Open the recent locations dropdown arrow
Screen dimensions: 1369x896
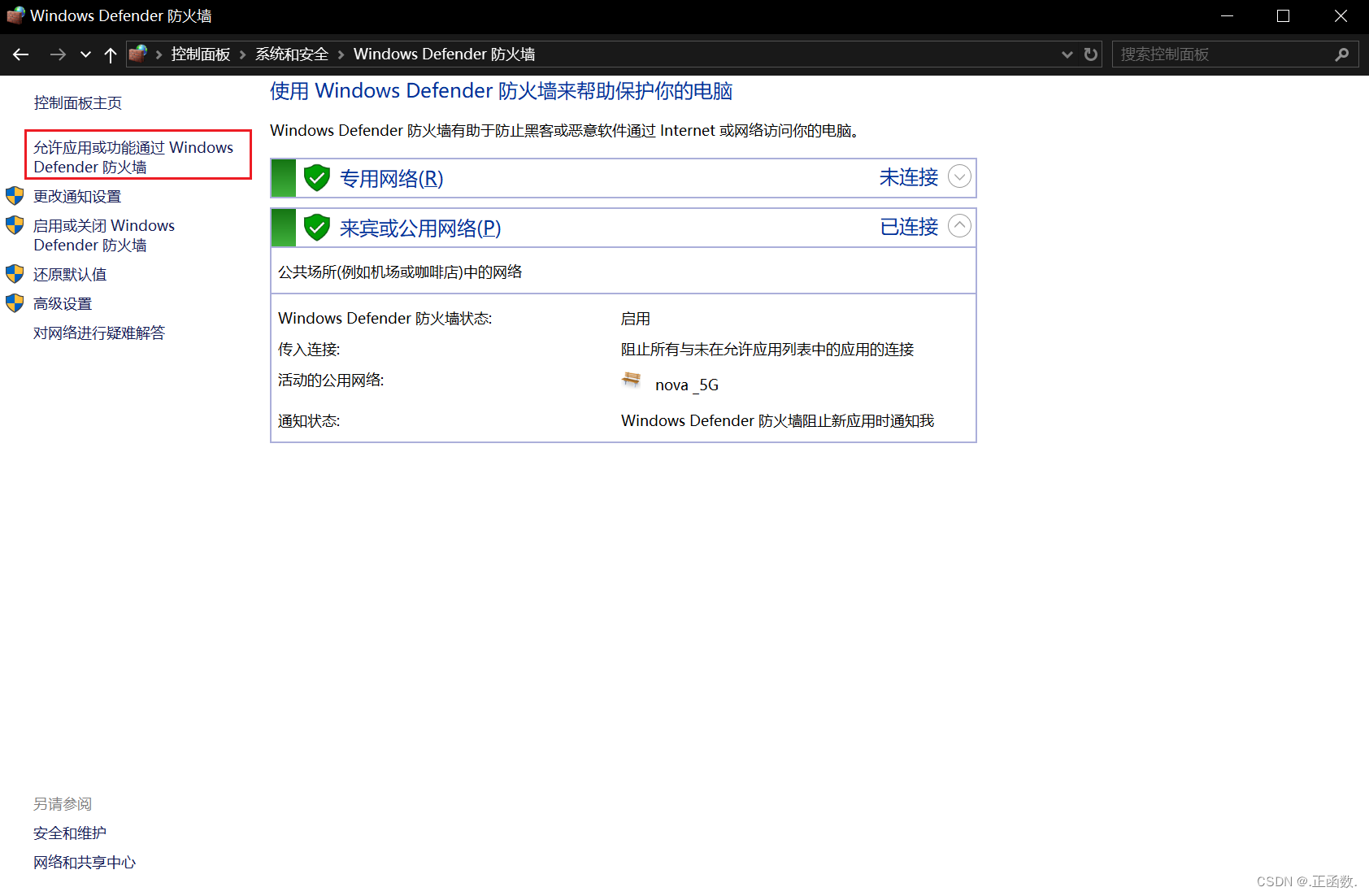point(85,54)
